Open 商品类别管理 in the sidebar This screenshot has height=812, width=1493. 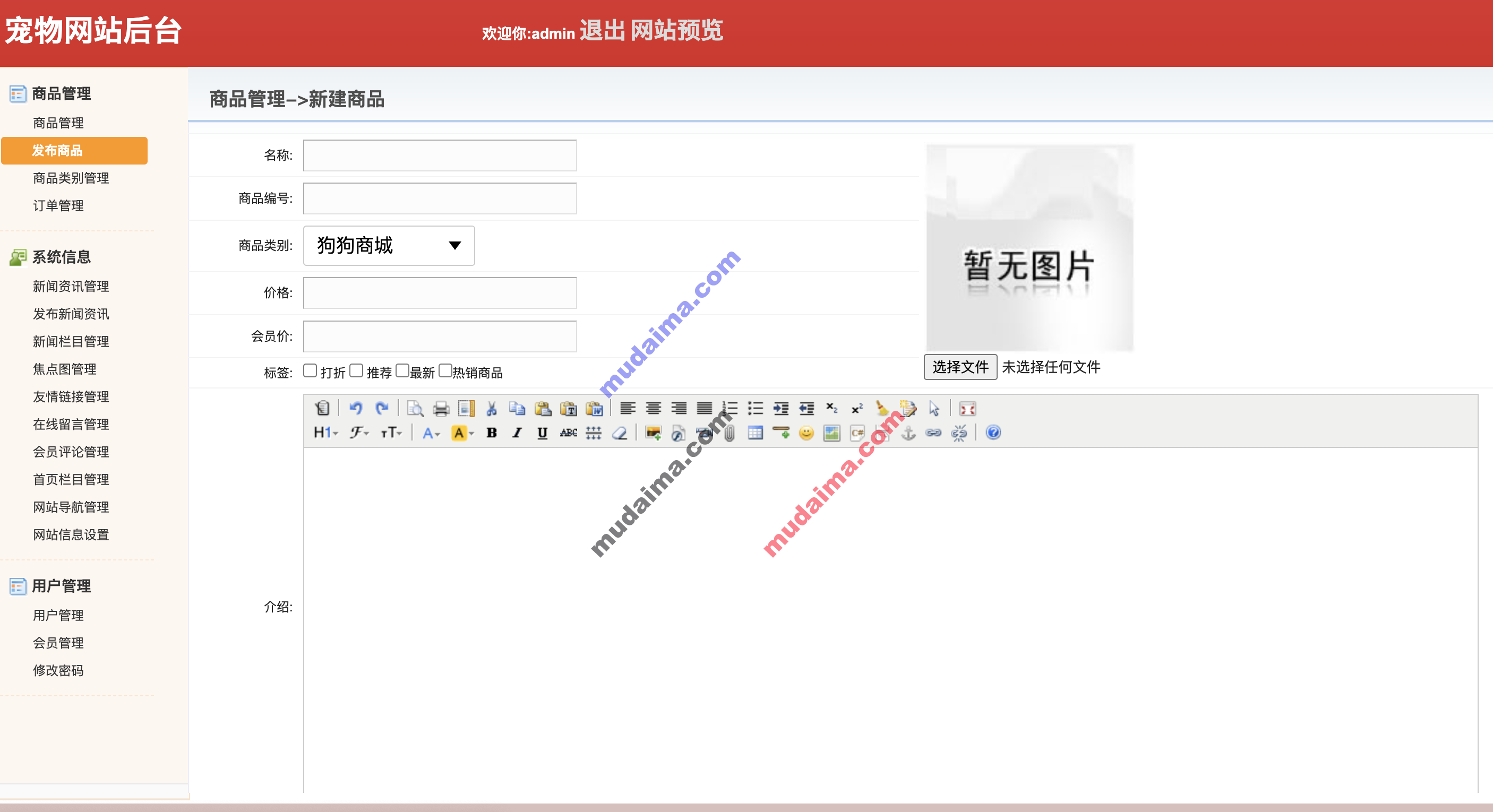(x=71, y=178)
